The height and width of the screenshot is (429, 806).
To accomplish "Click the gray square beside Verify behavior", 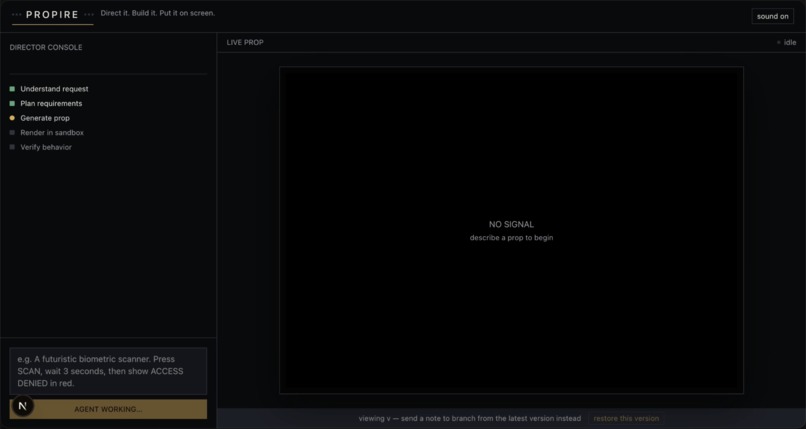I will click(12, 147).
